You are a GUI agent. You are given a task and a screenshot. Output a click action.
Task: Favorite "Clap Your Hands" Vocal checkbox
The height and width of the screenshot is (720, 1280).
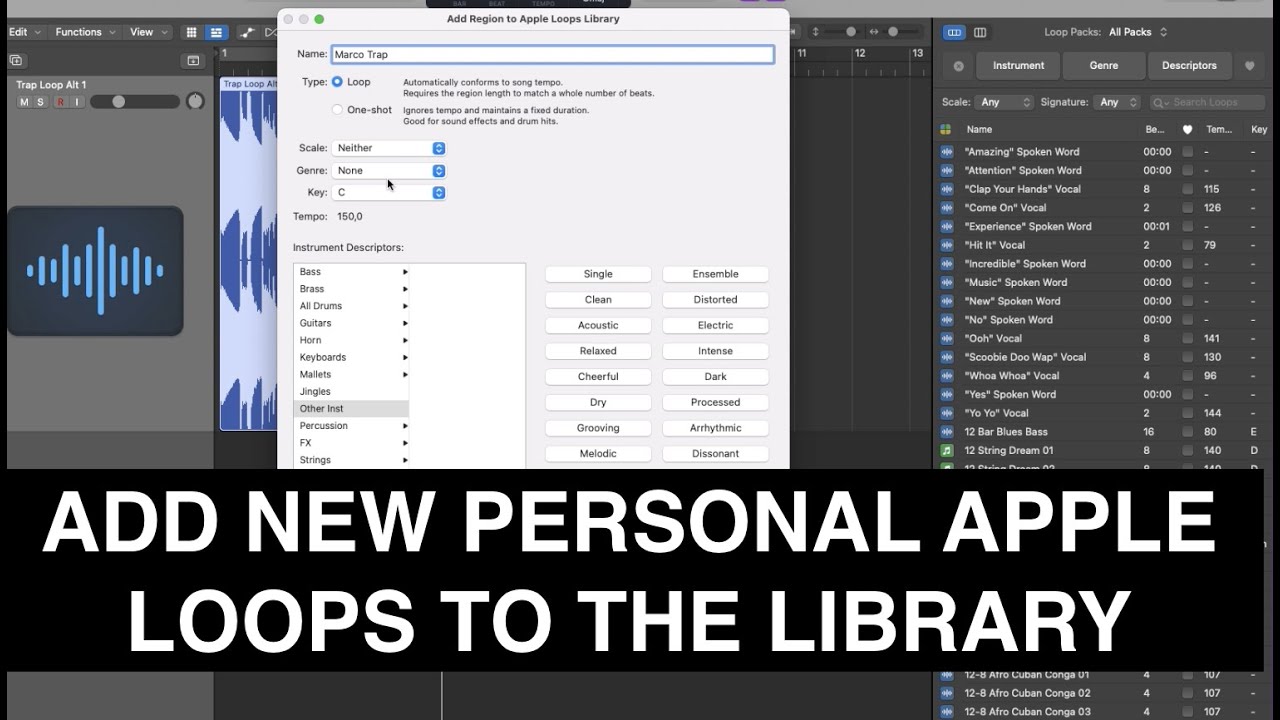(1187, 189)
